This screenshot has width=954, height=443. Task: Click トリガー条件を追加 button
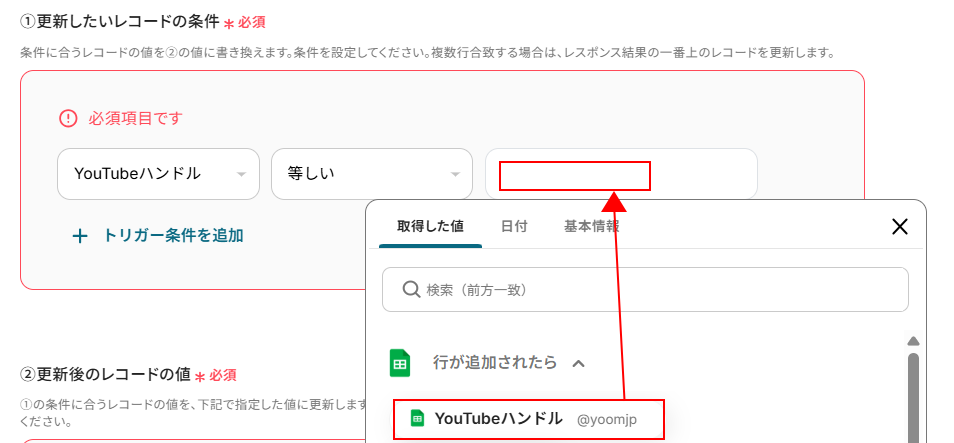tap(158, 235)
